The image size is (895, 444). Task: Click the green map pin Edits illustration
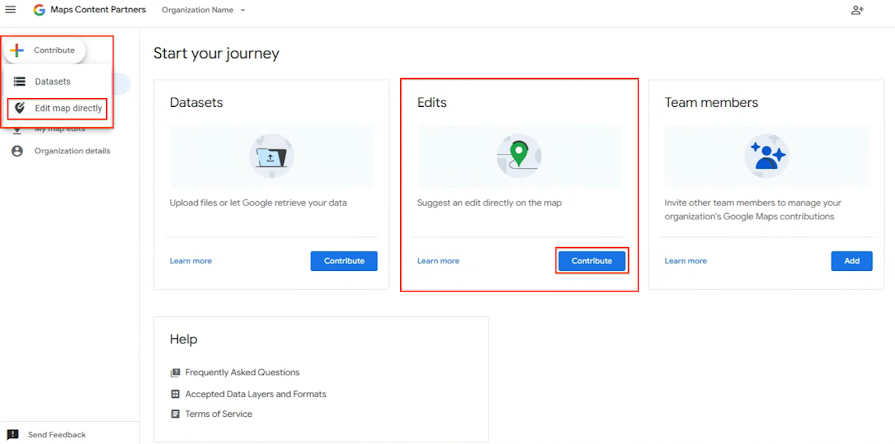[x=518, y=156]
